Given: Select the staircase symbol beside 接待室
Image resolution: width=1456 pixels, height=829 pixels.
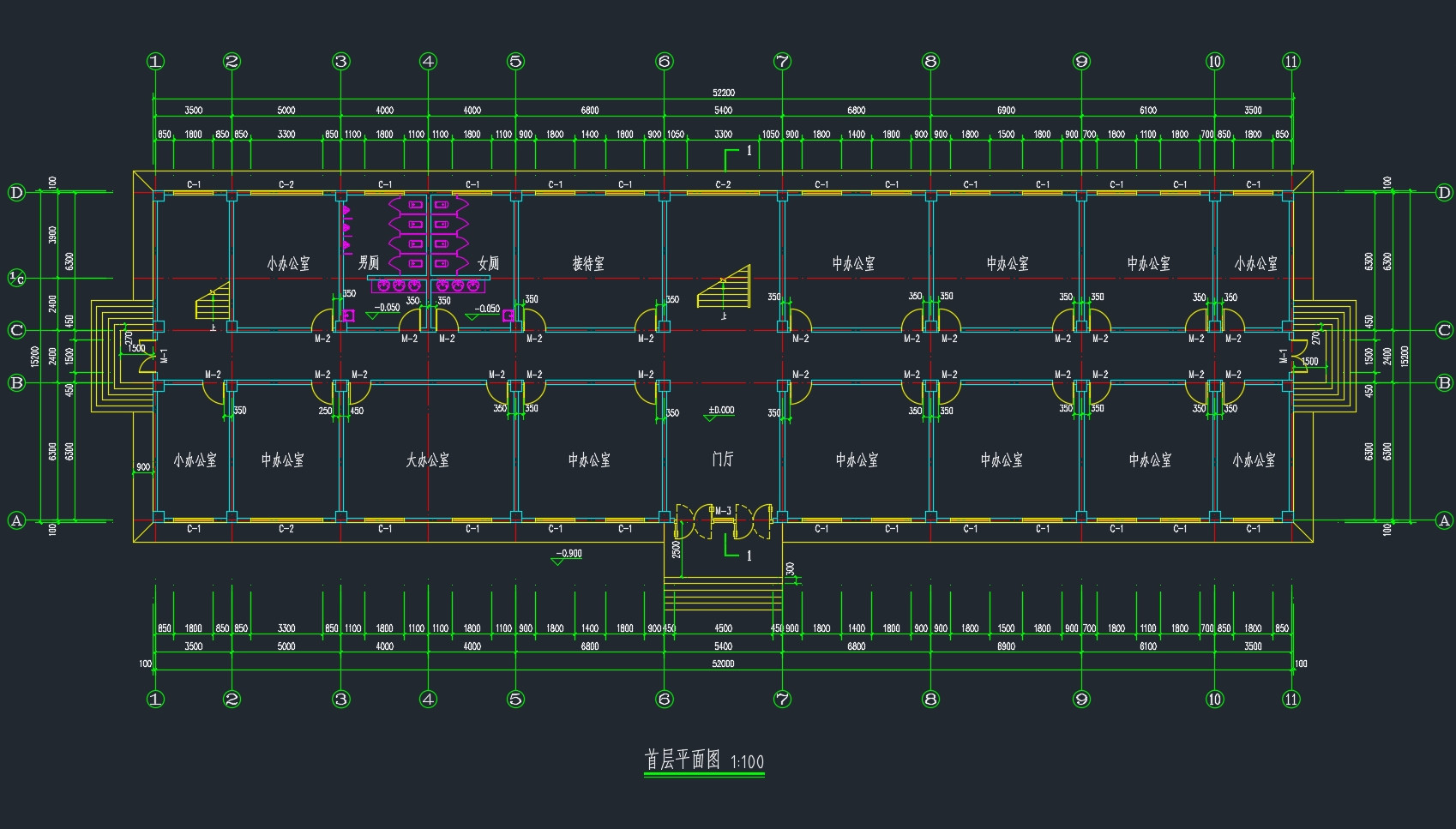Looking at the screenshot, I should [x=724, y=286].
